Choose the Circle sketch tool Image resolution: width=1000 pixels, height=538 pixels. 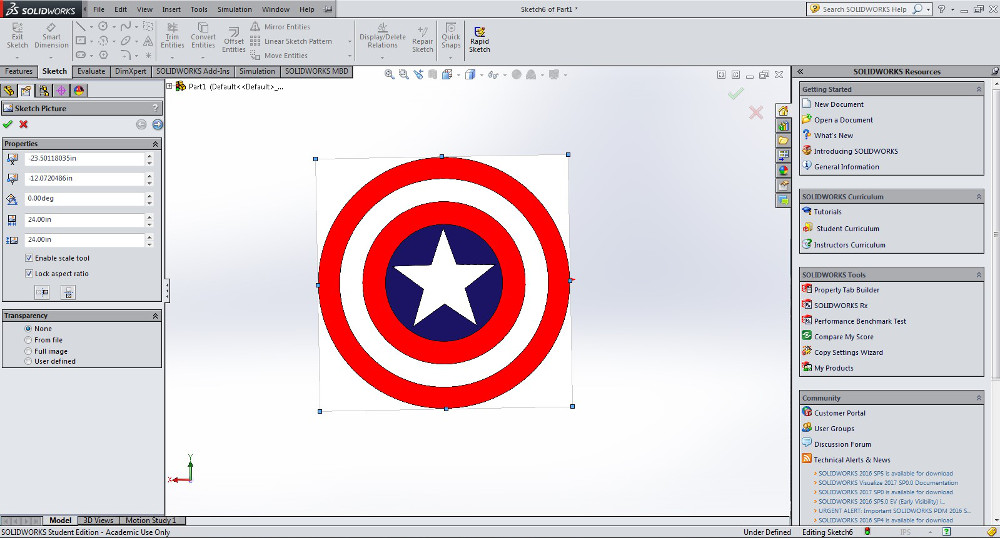tap(103, 26)
